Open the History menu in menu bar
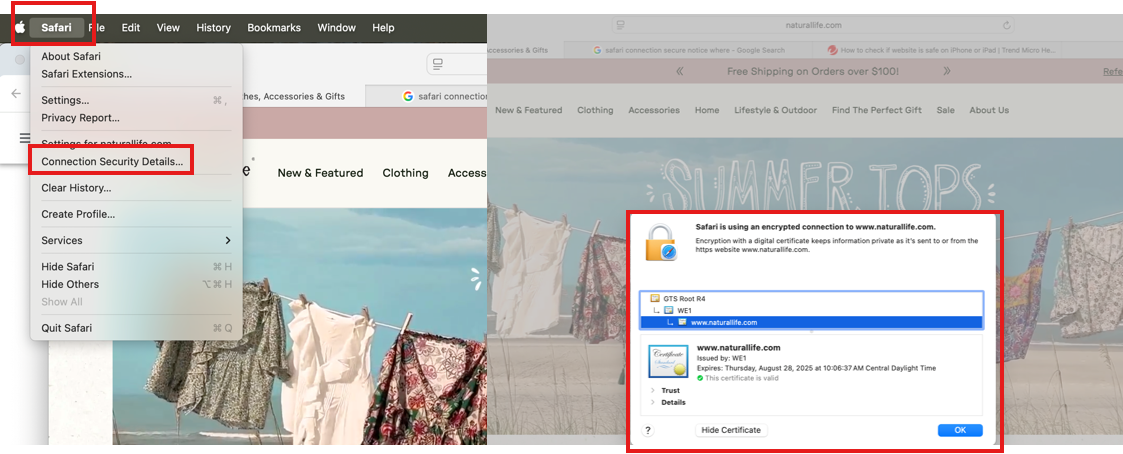Image resolution: width=1123 pixels, height=454 pixels. point(213,28)
